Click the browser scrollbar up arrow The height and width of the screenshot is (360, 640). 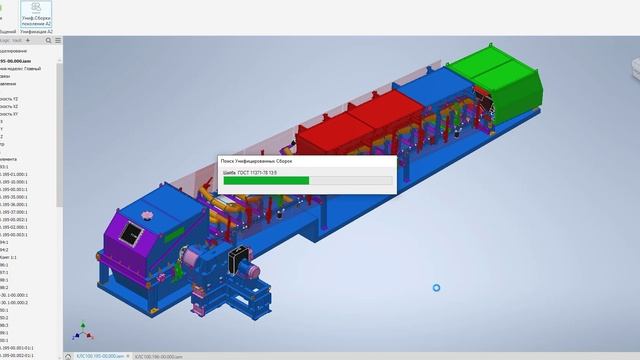[60, 60]
